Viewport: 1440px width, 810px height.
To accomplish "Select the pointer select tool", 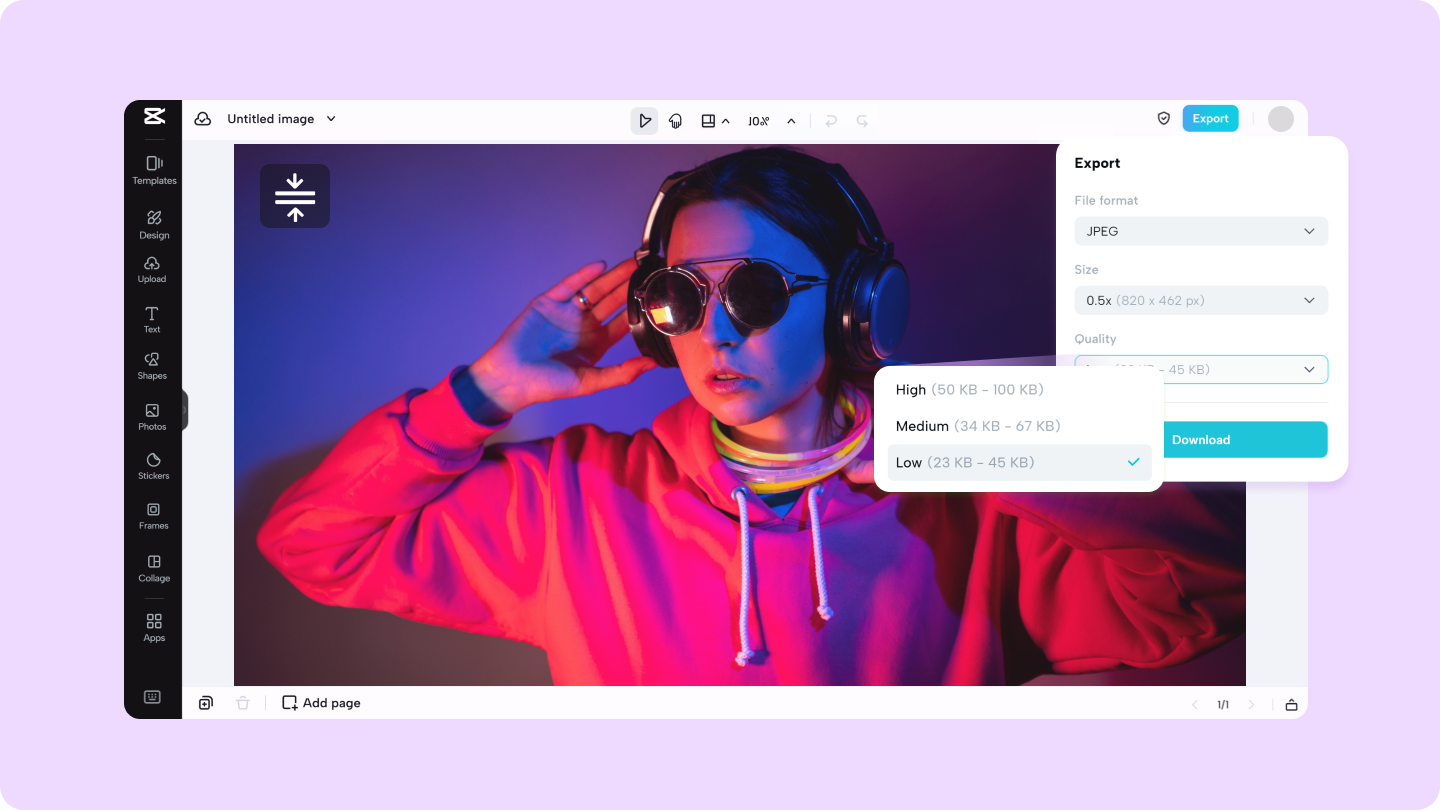I will tap(644, 121).
